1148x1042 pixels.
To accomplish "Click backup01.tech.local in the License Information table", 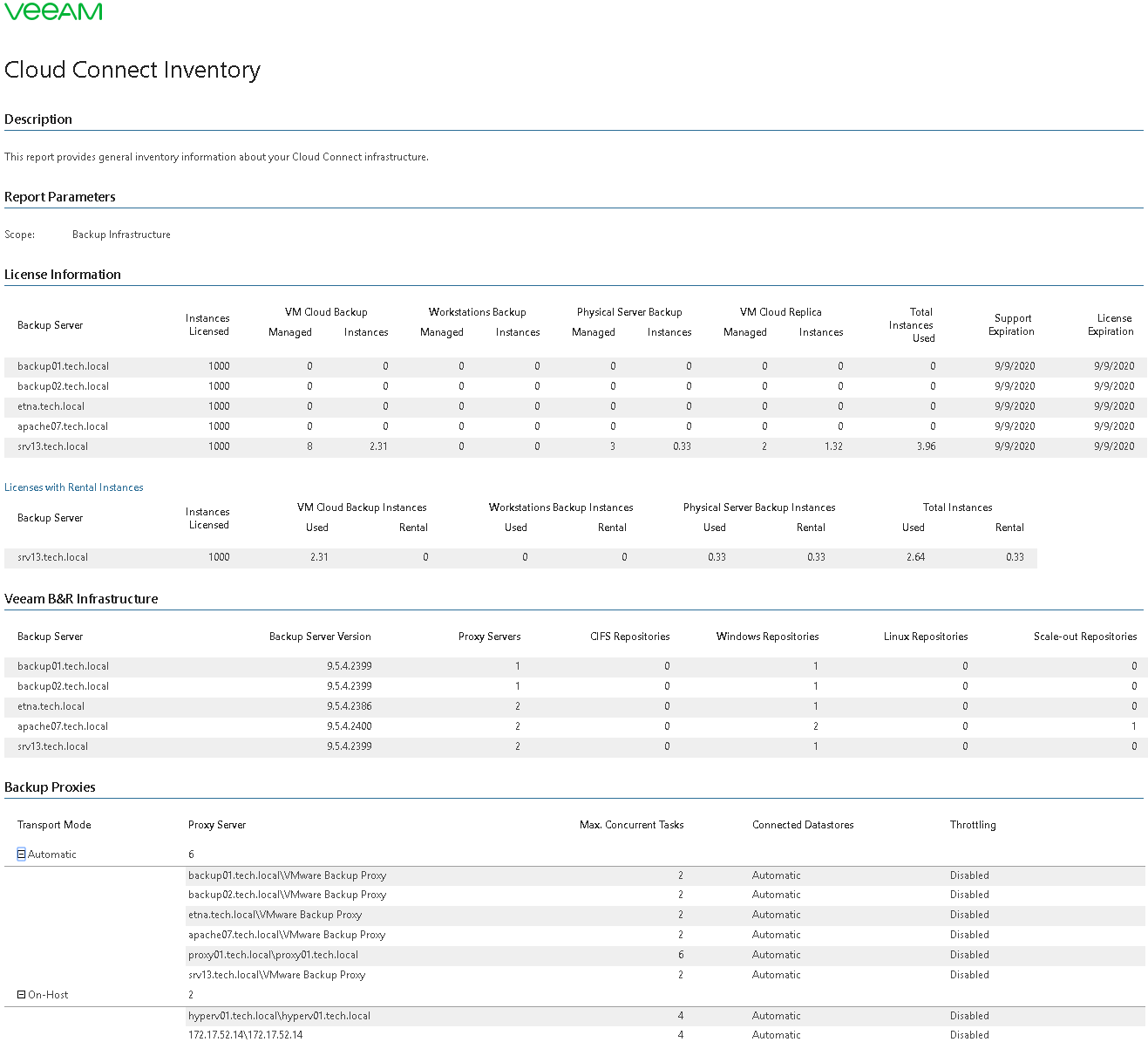I will (63, 366).
